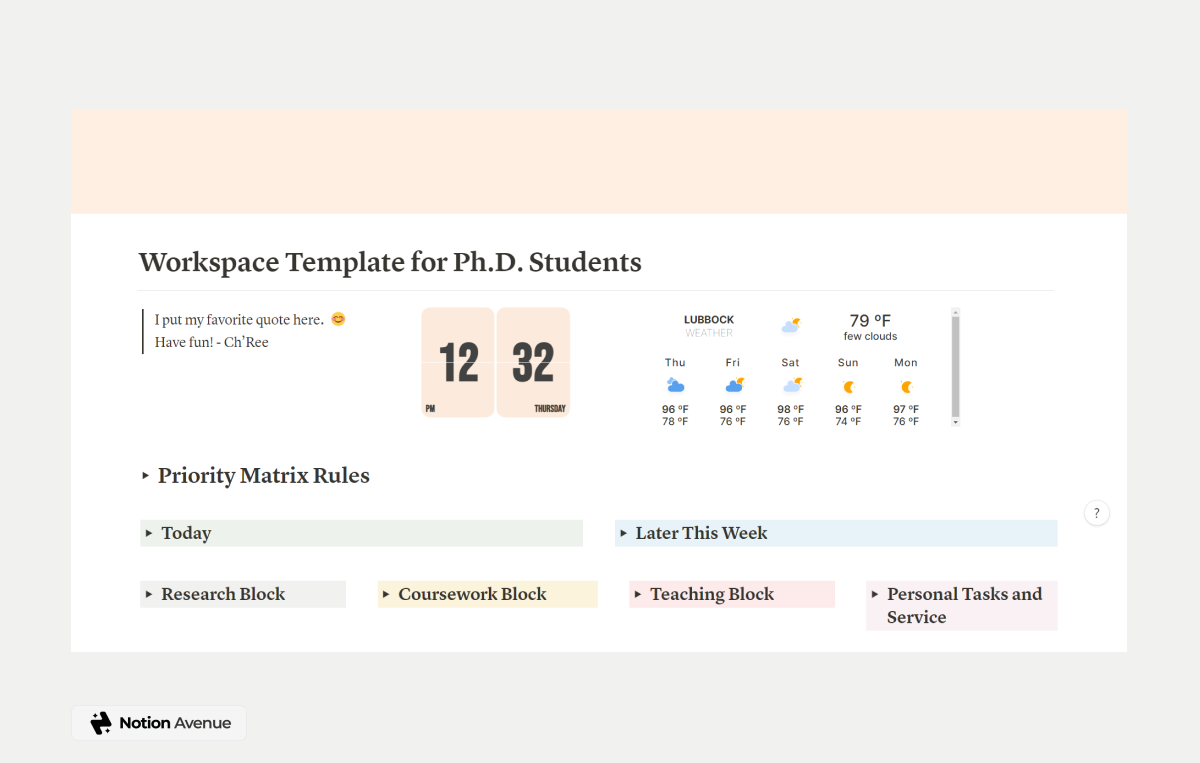Screen dimensions: 1200x763
Task: Expand the Later This Week section
Action: coord(625,533)
